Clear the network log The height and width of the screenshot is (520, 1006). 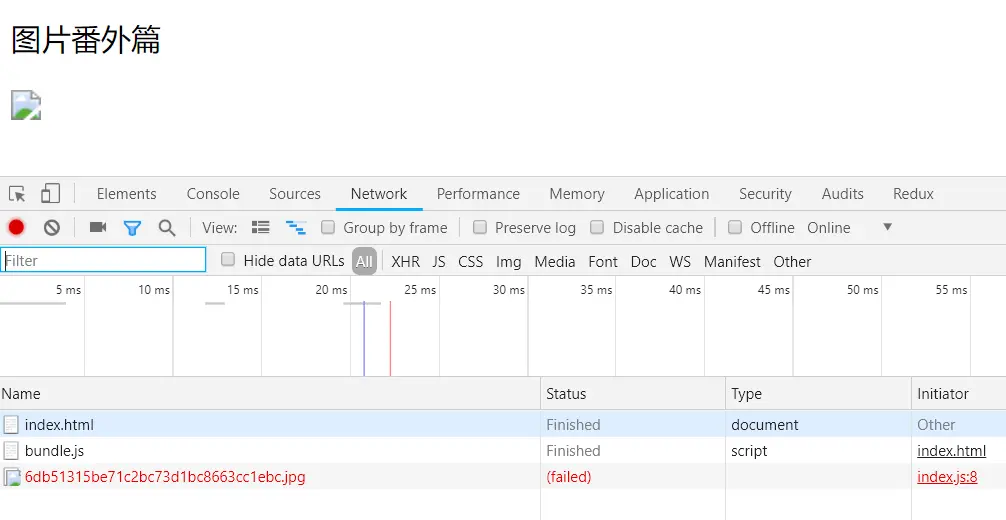point(51,227)
